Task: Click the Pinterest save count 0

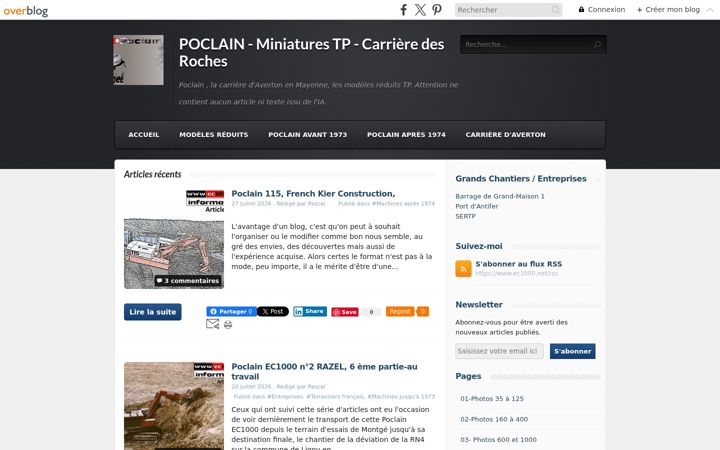Action: point(371,312)
